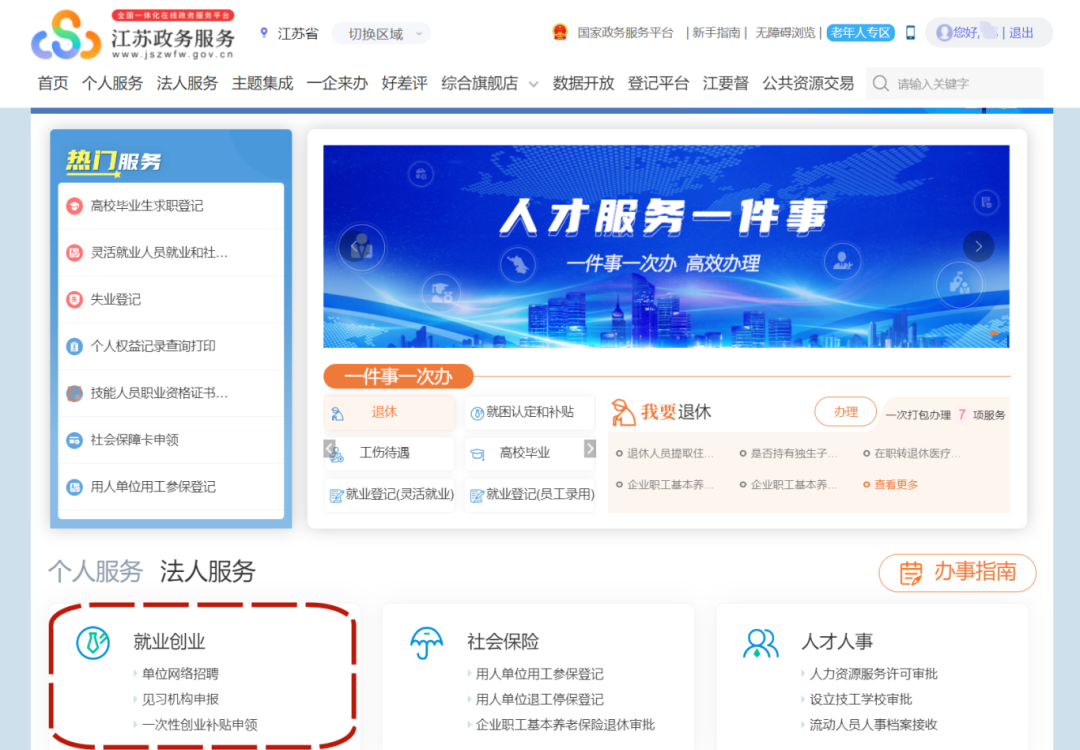Click the 就业创业 tie icon
The width and height of the screenshot is (1080, 750).
point(93,643)
